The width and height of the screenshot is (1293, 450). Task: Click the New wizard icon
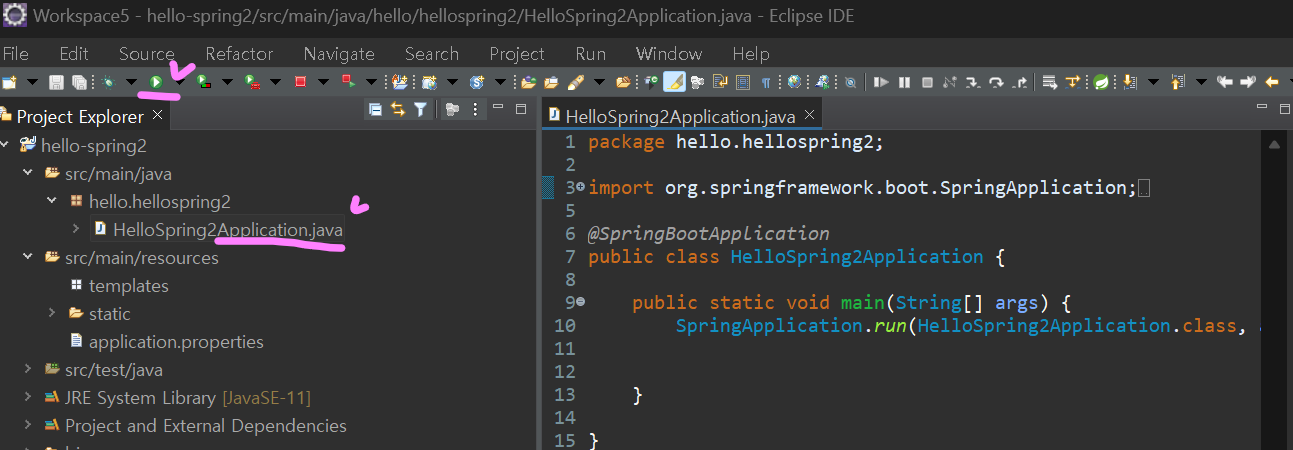tap(9, 81)
